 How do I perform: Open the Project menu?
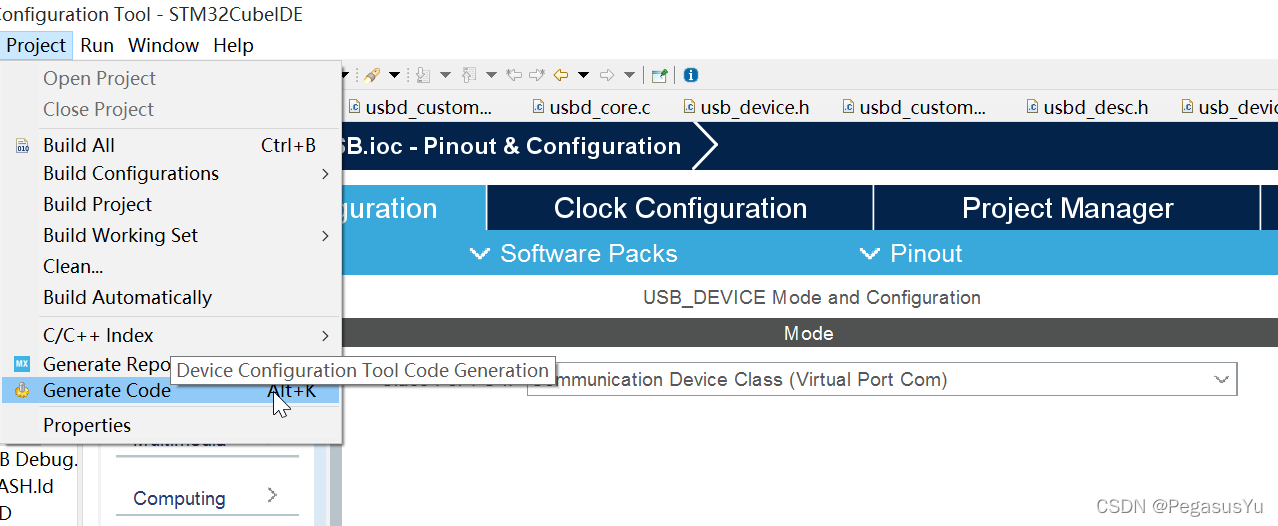[36, 45]
